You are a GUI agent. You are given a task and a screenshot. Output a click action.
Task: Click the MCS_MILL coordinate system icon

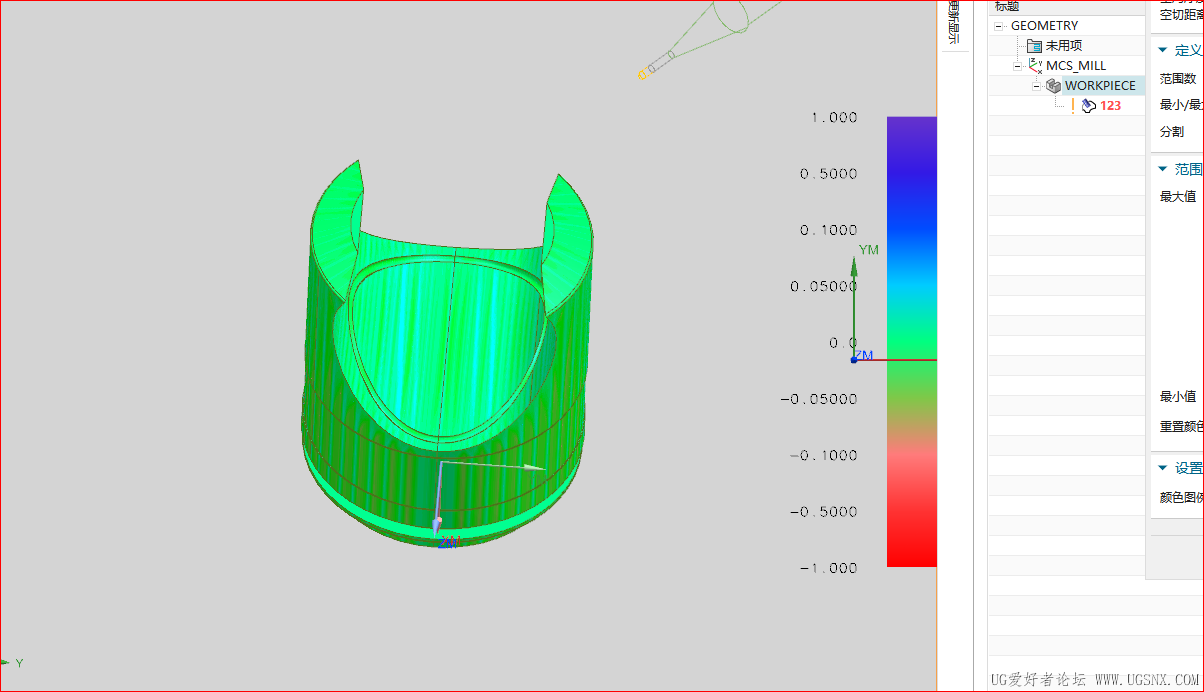(1035, 66)
